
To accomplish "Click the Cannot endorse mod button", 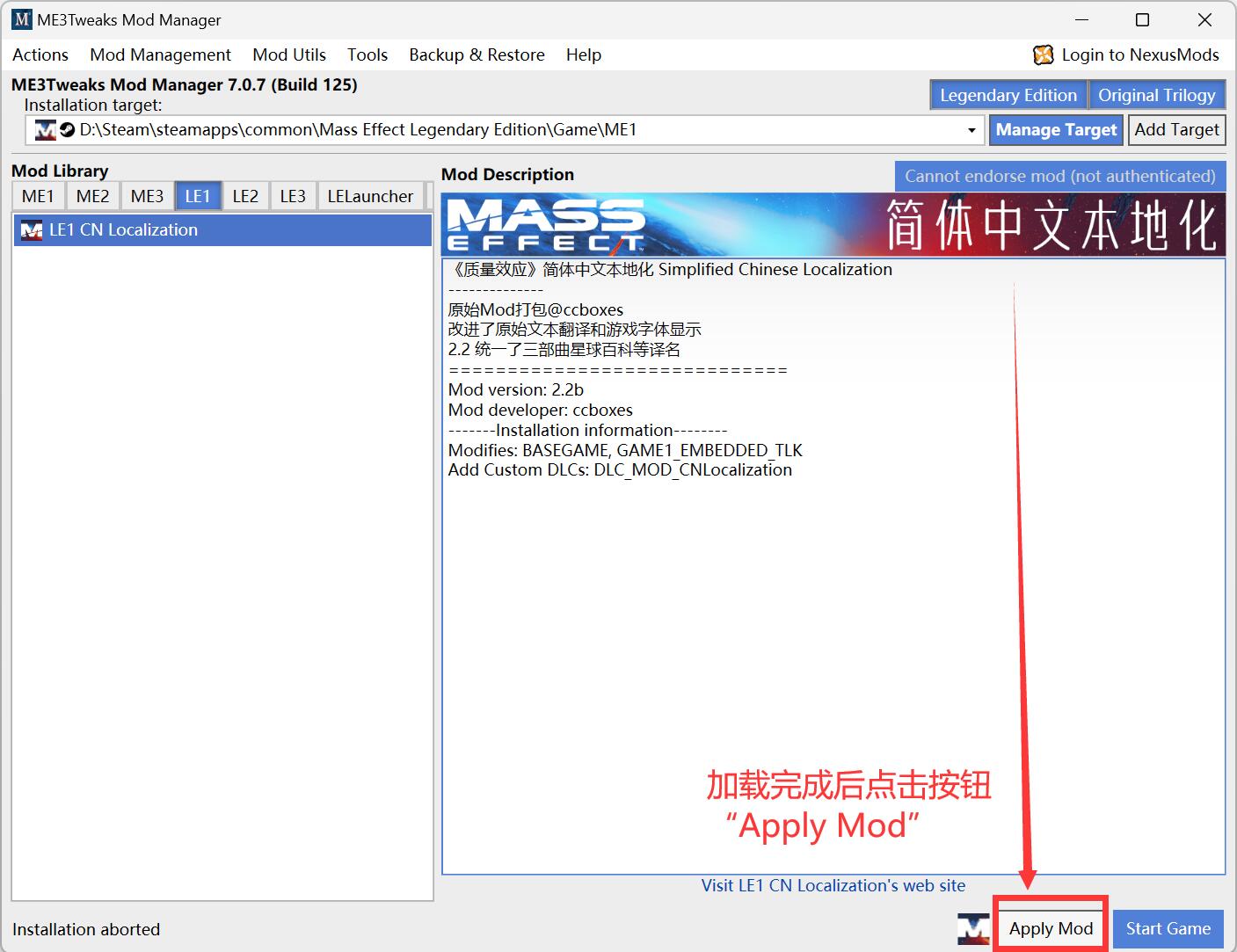I will 1059,176.
